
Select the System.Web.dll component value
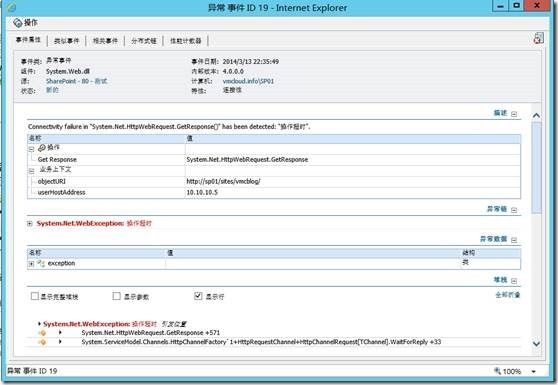point(68,72)
